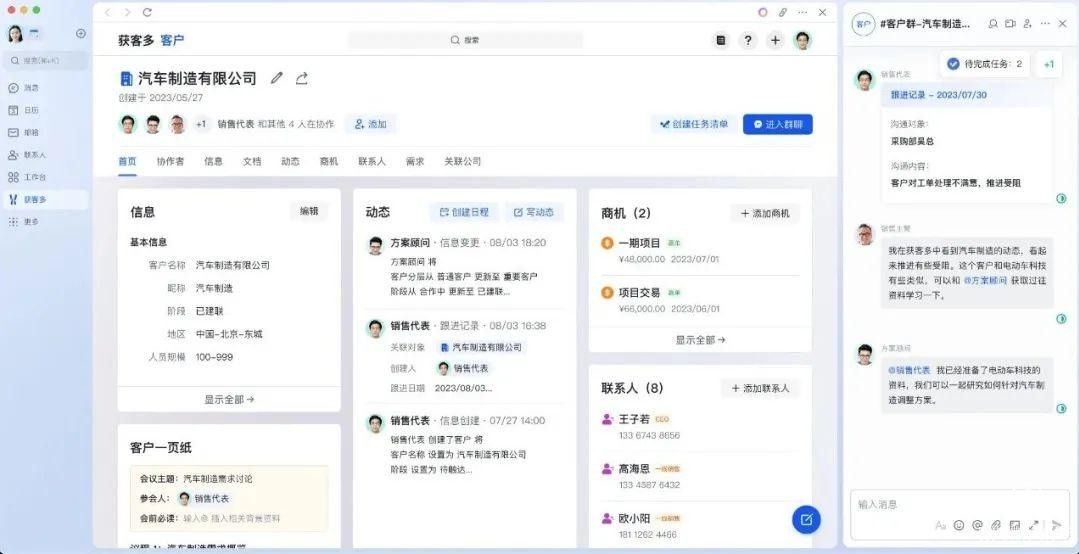Toggle the 待完成任务 checkmark chip
This screenshot has width=1079, height=554.
984,64
